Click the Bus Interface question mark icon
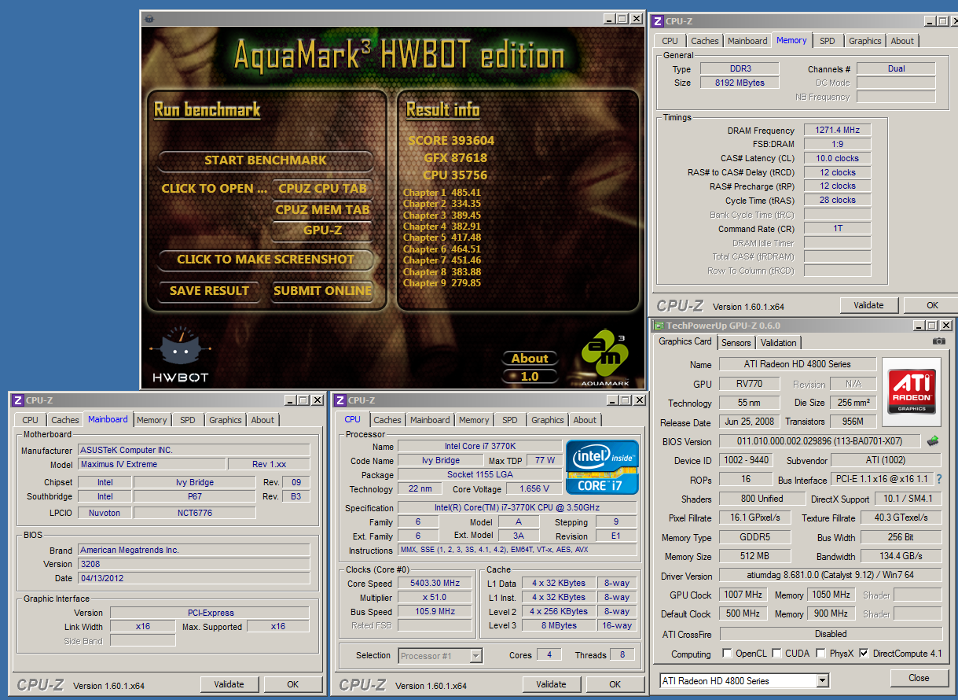958x700 pixels. tap(939, 479)
